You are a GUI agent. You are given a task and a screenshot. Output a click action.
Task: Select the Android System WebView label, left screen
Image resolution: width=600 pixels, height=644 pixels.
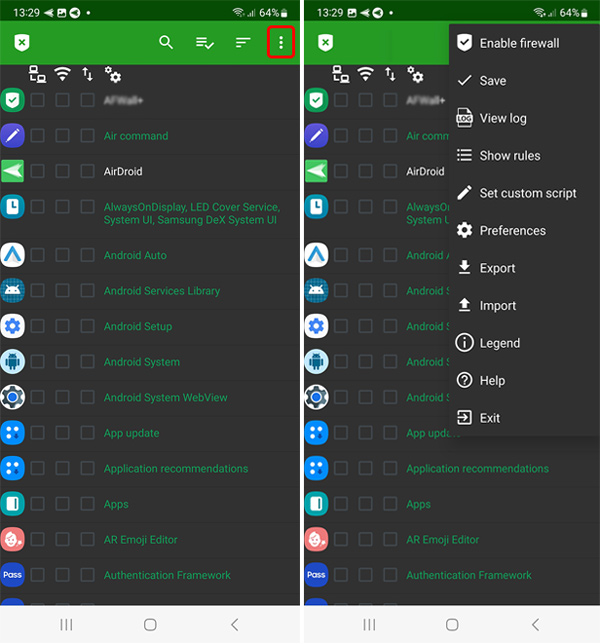click(x=166, y=398)
